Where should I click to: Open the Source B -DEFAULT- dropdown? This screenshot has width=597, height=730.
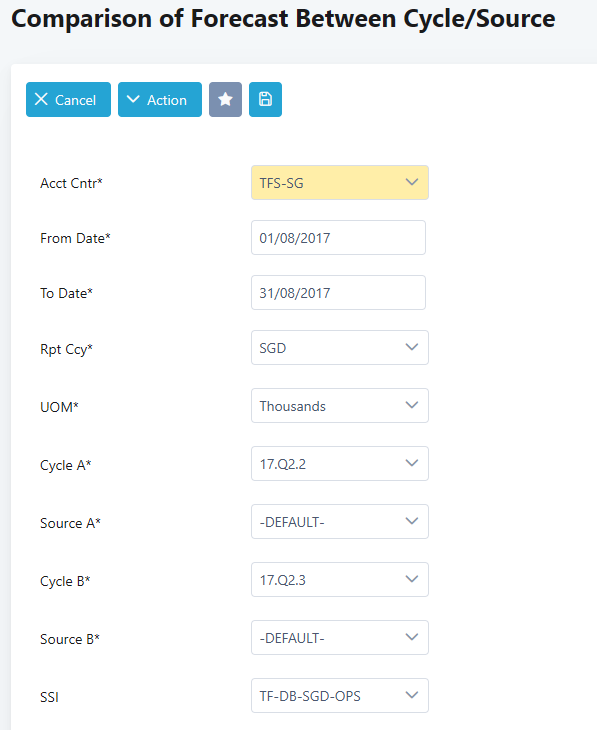[340, 637]
